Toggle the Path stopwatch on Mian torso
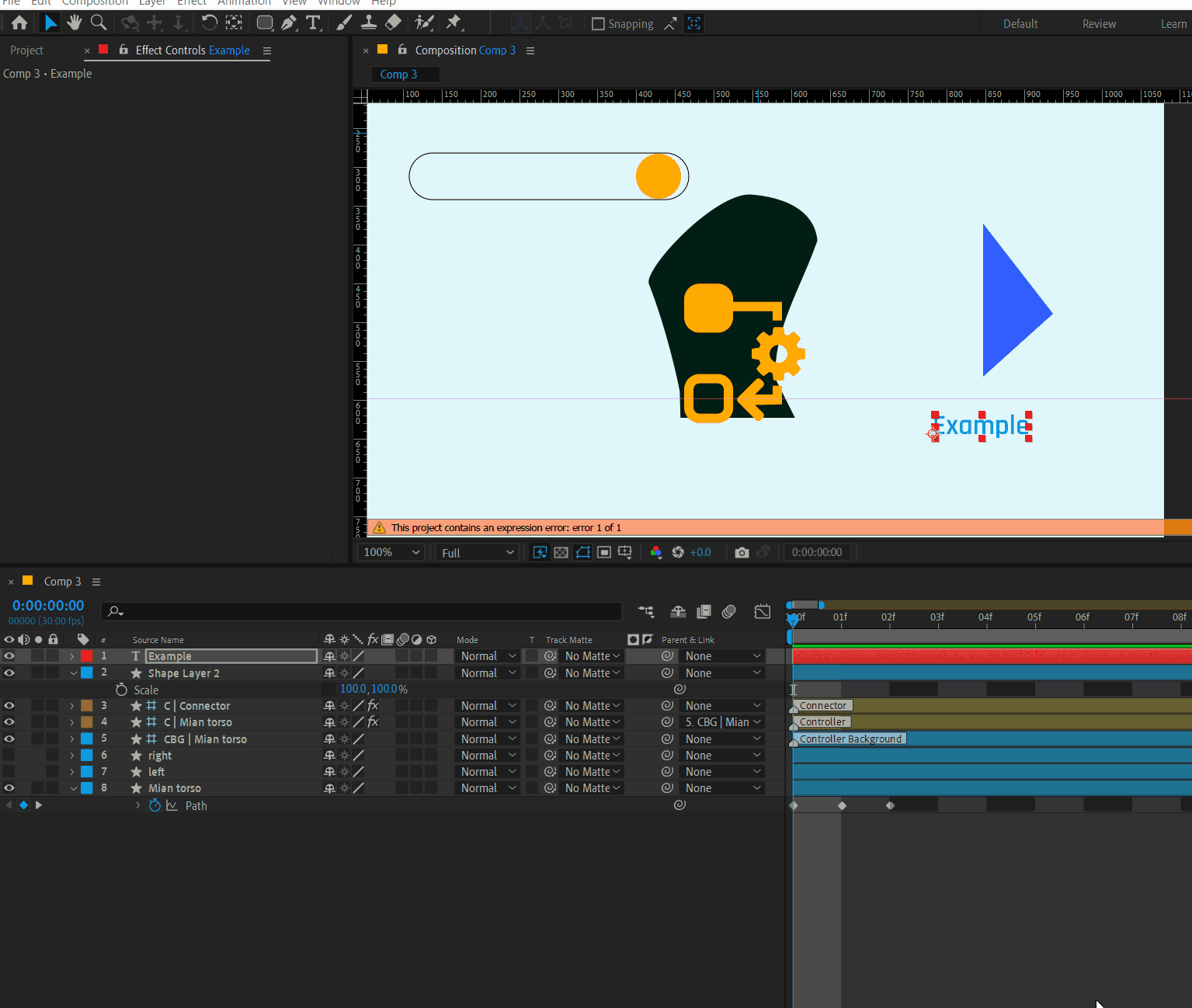This screenshot has width=1192, height=1008. [155, 805]
